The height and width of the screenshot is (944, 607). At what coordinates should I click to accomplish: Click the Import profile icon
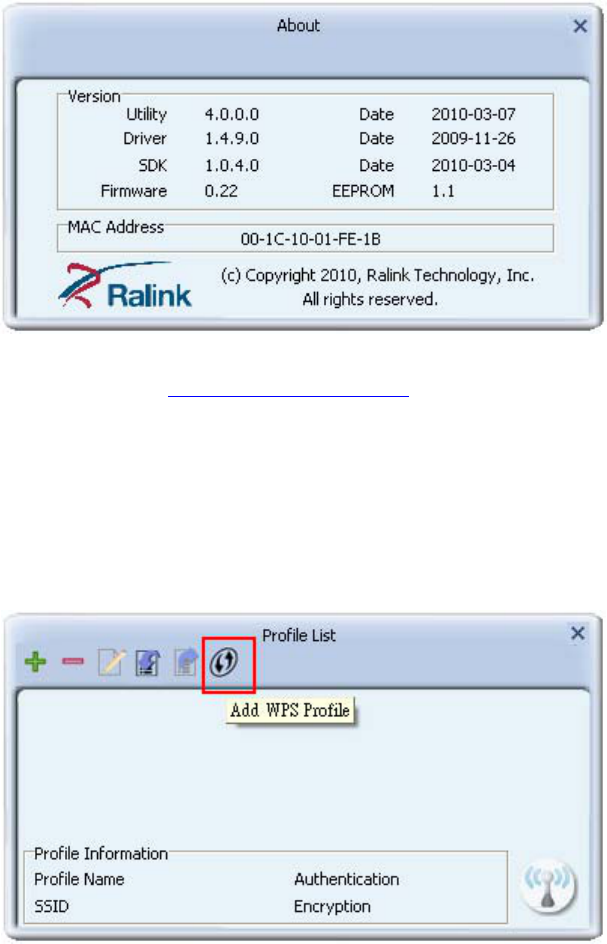(x=148, y=662)
